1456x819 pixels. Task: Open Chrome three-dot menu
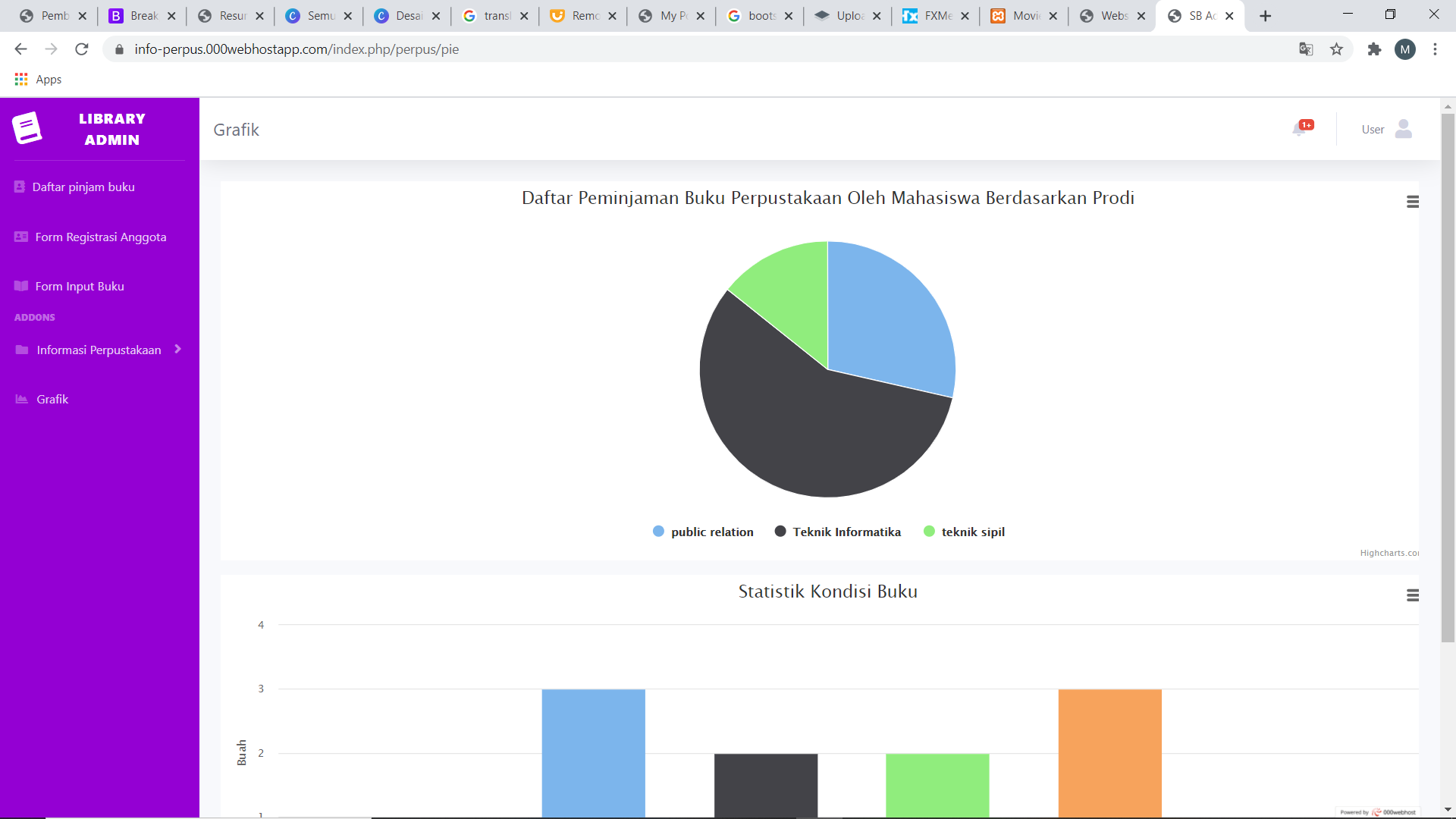[x=1435, y=49]
